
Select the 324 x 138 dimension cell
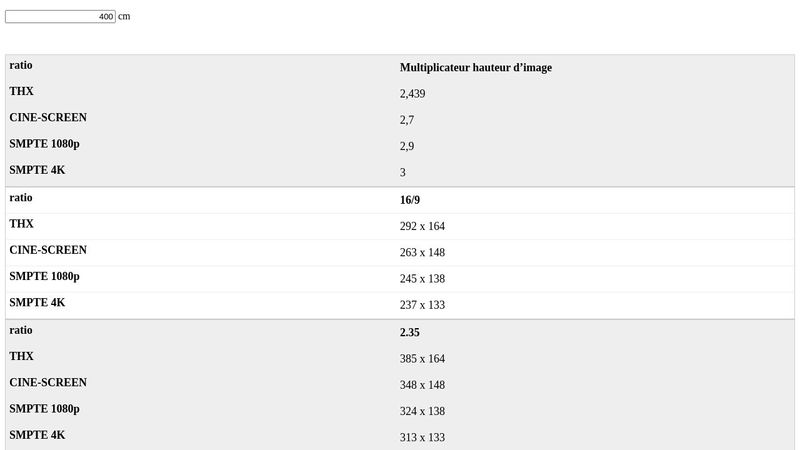pyautogui.click(x=422, y=411)
